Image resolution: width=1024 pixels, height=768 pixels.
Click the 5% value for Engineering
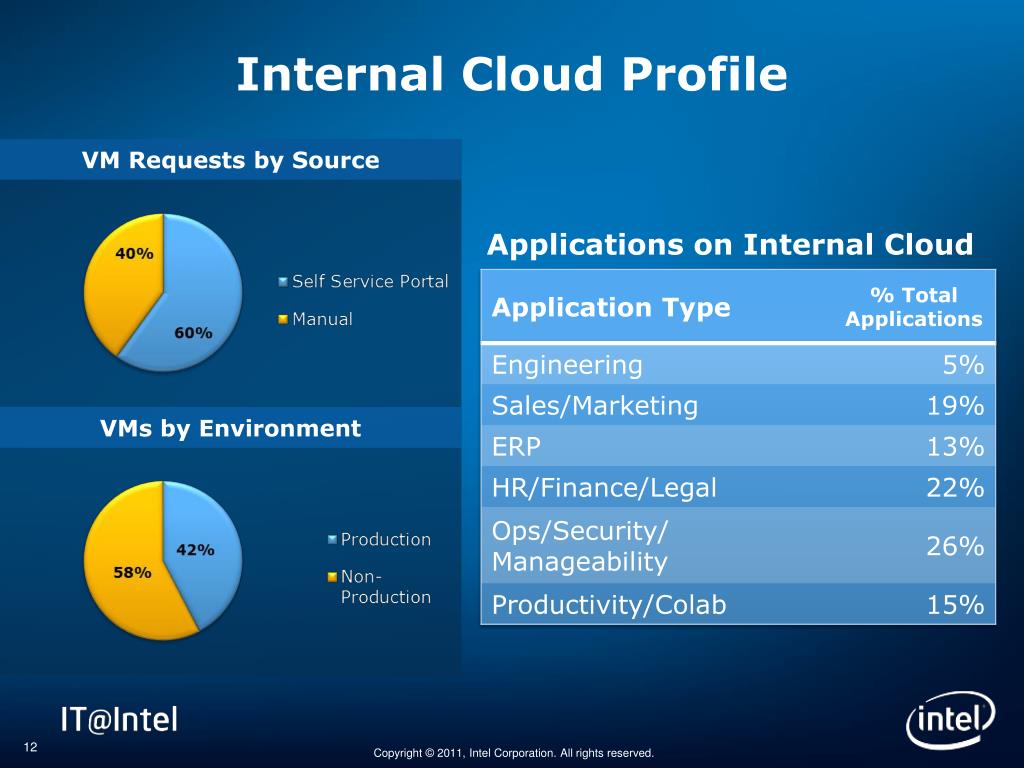[963, 365]
